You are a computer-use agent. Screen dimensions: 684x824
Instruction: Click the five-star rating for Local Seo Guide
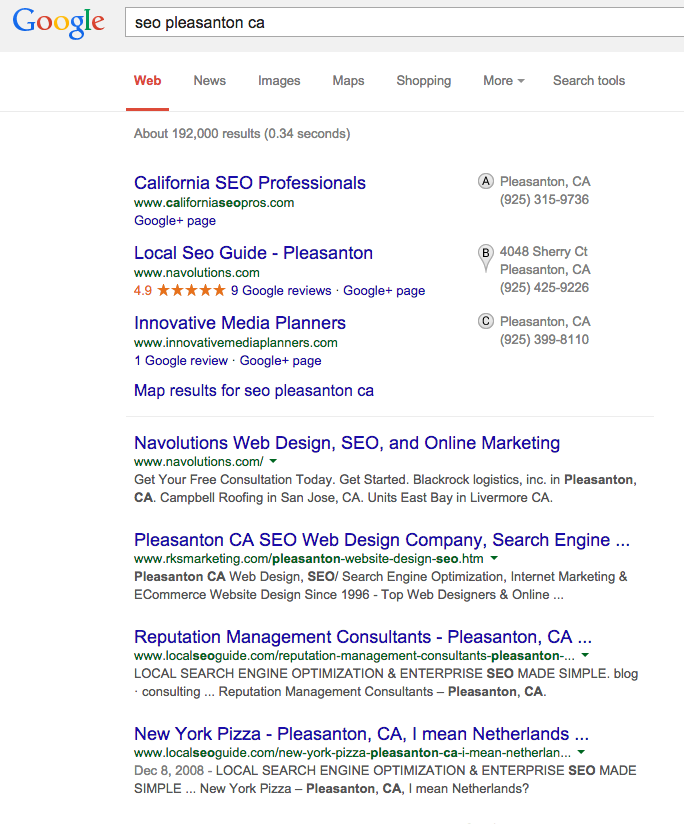[x=191, y=290]
